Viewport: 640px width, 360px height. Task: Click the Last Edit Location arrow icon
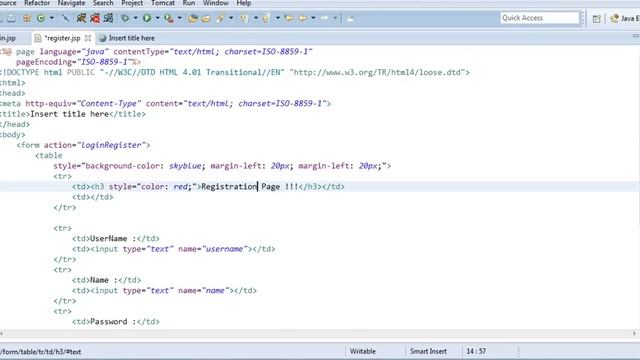pos(289,18)
